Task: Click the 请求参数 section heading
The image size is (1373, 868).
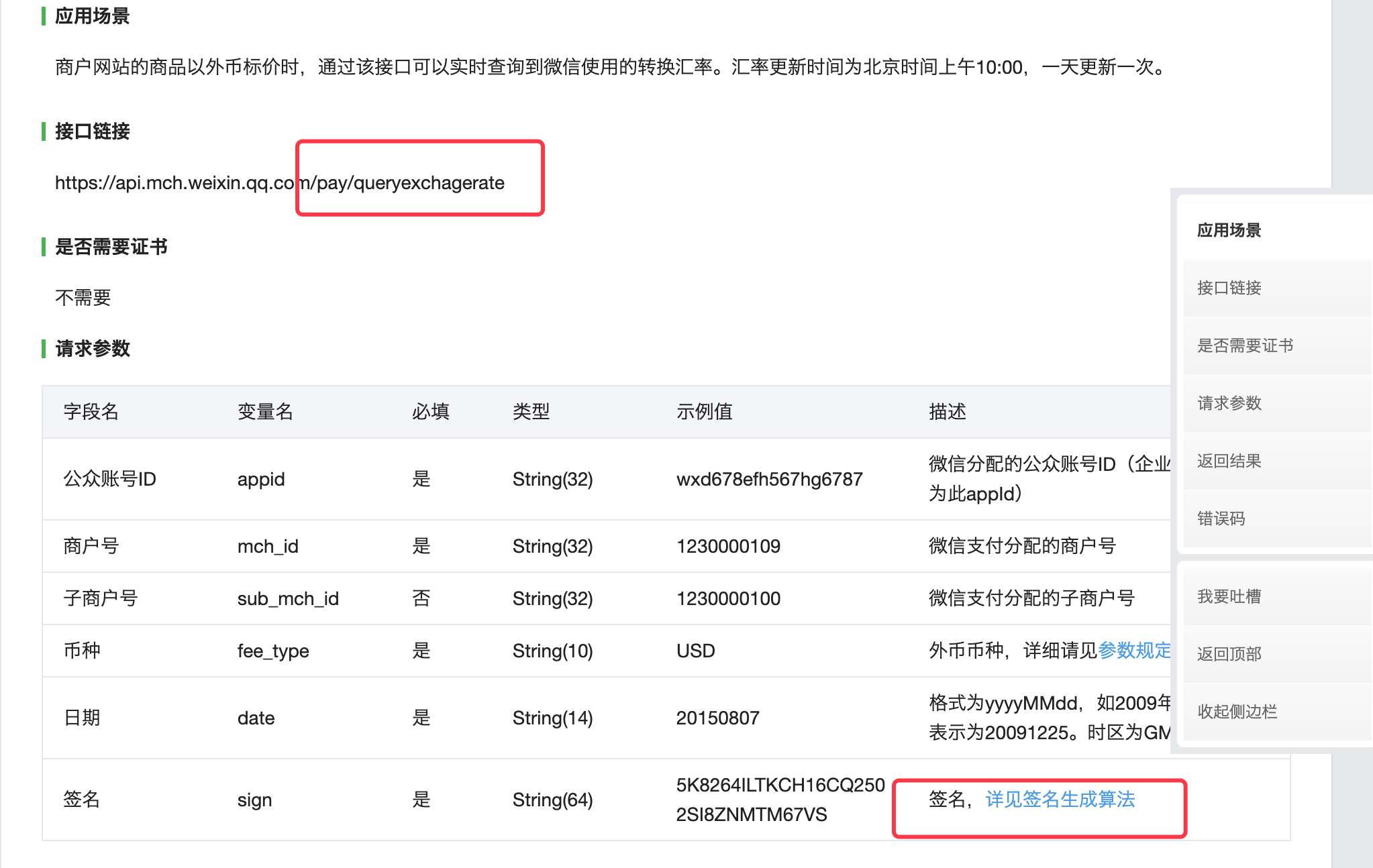Action: click(x=93, y=349)
